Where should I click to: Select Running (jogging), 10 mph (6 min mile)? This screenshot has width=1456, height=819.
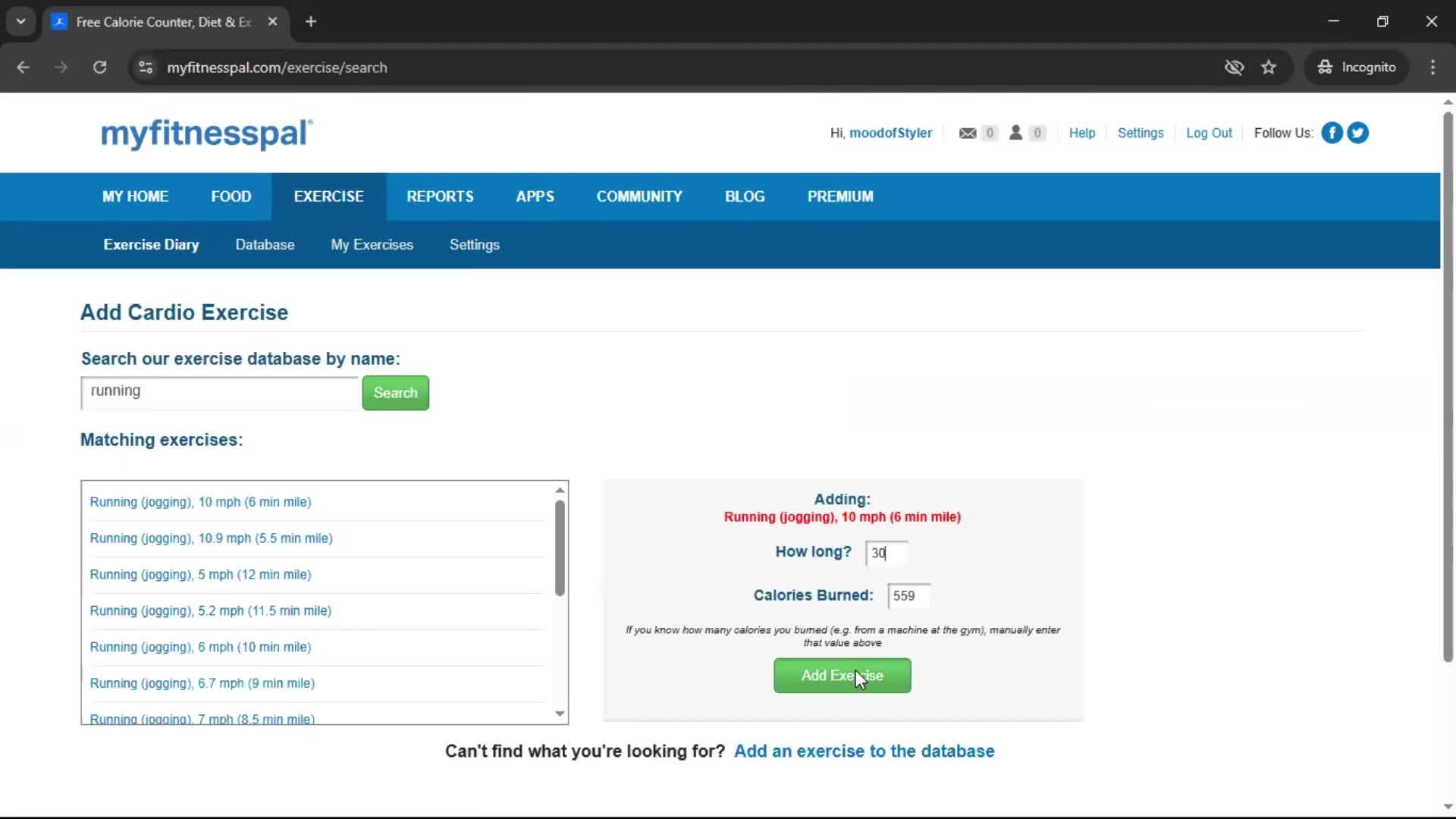pos(200,502)
